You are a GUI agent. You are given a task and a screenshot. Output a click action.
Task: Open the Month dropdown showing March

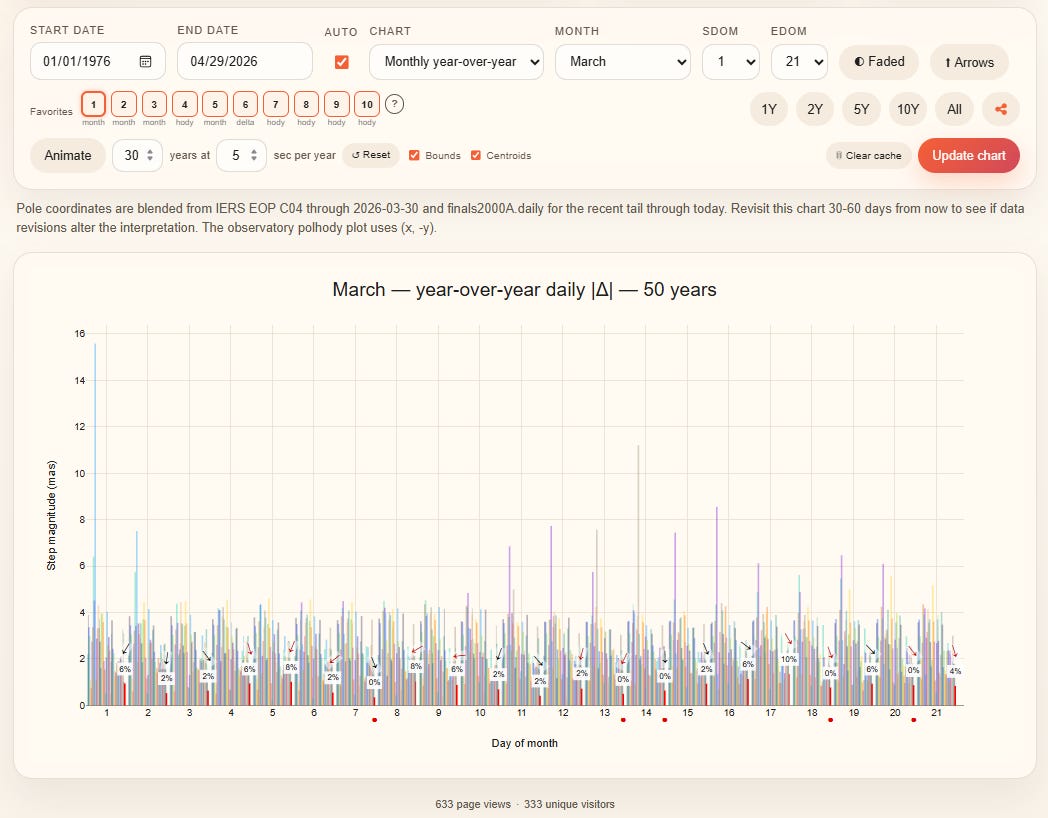(x=623, y=61)
